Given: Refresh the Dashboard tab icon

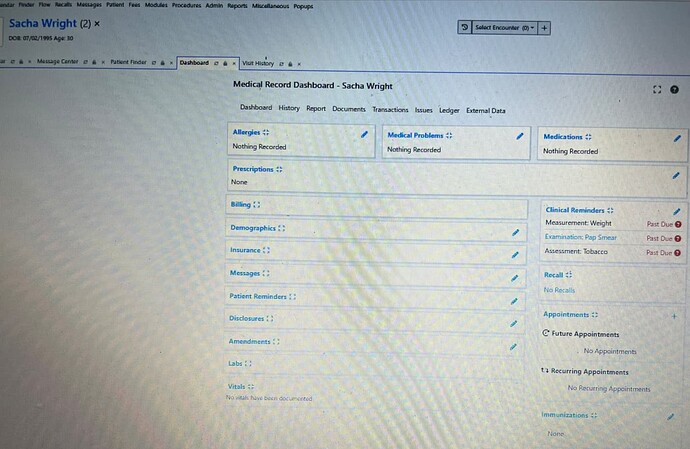Looking at the screenshot, I should coord(216,63).
